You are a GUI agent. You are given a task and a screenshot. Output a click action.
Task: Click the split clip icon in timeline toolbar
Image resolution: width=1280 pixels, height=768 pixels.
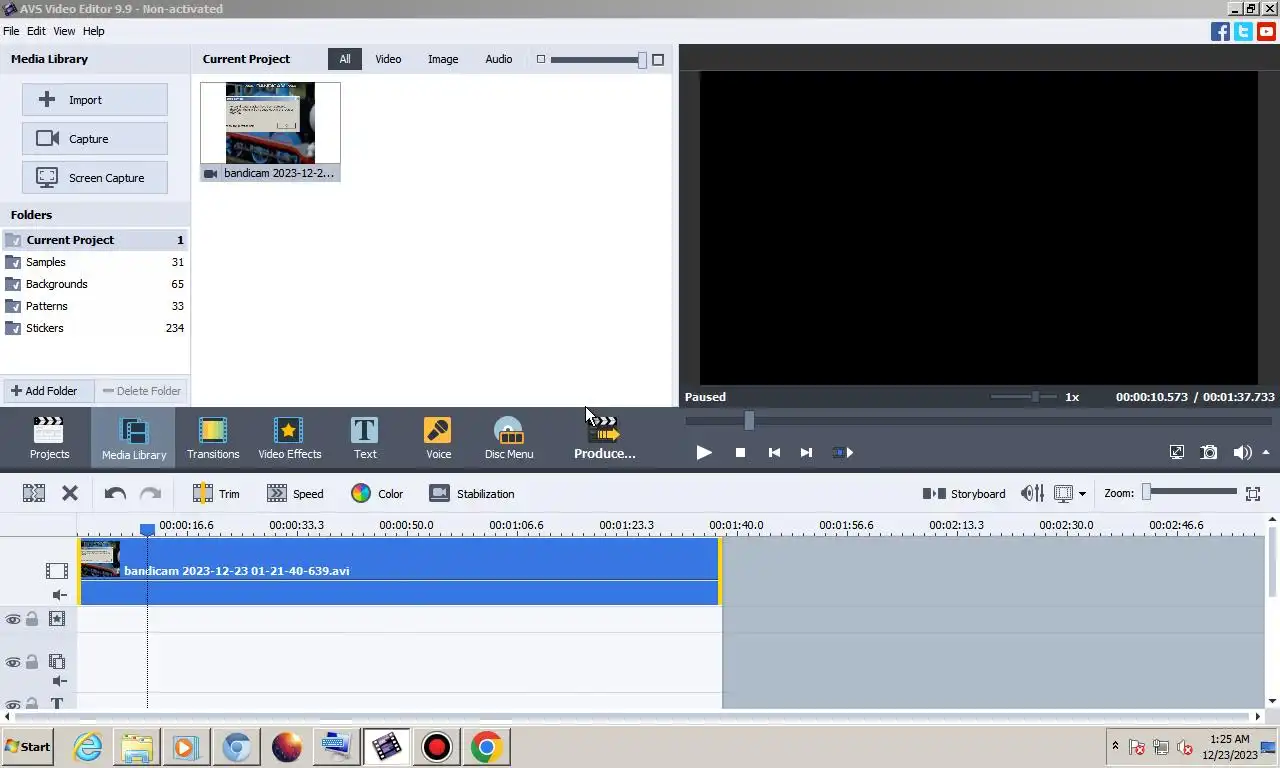click(x=34, y=493)
